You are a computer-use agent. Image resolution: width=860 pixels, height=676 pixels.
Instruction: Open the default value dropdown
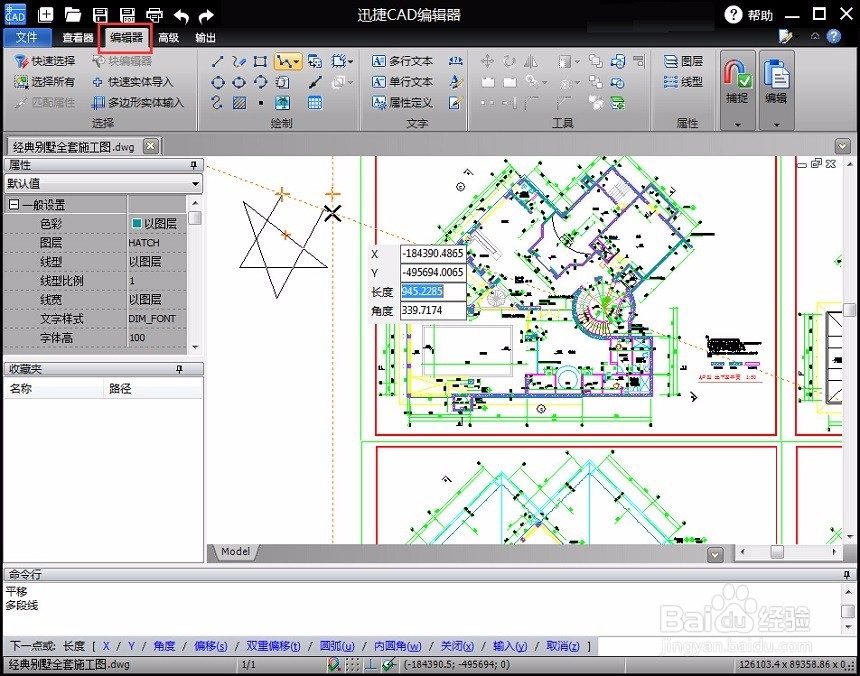click(x=195, y=184)
